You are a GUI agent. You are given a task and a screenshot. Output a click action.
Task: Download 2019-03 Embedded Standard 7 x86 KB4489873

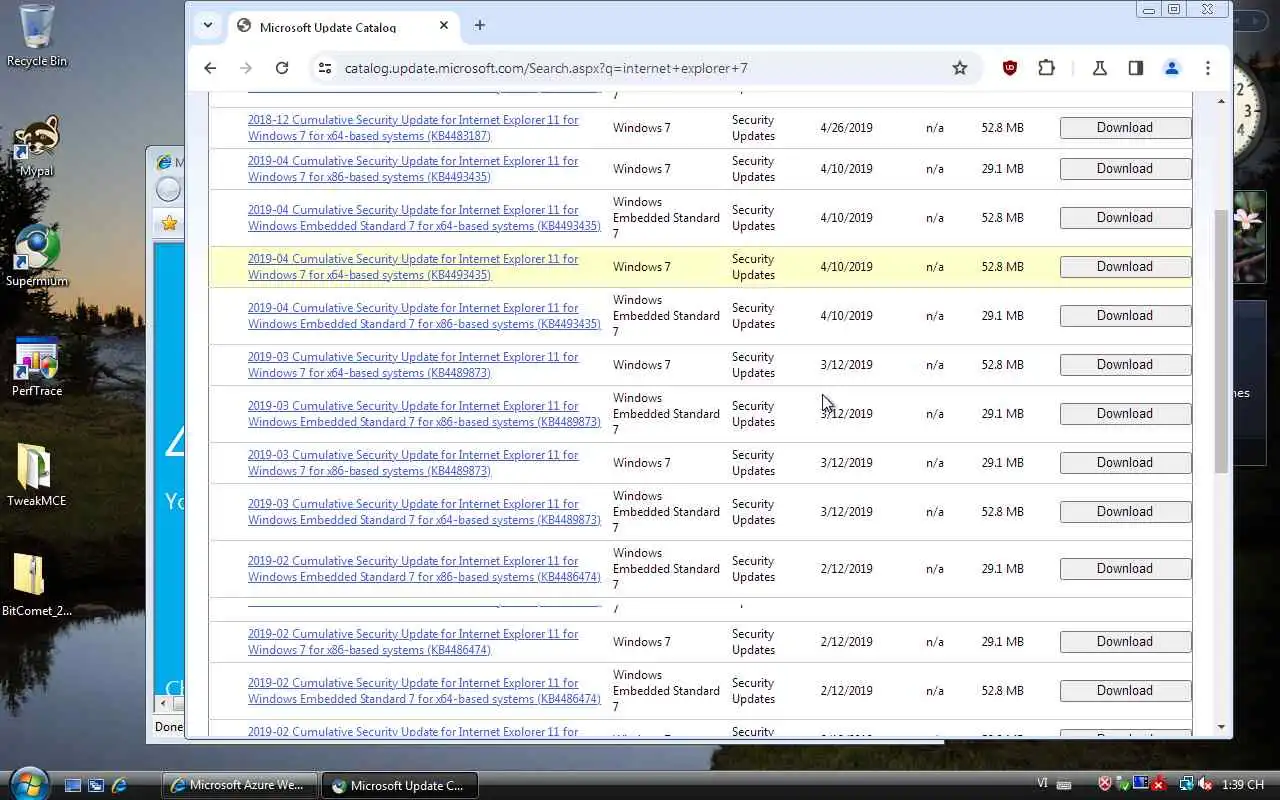tap(1125, 414)
